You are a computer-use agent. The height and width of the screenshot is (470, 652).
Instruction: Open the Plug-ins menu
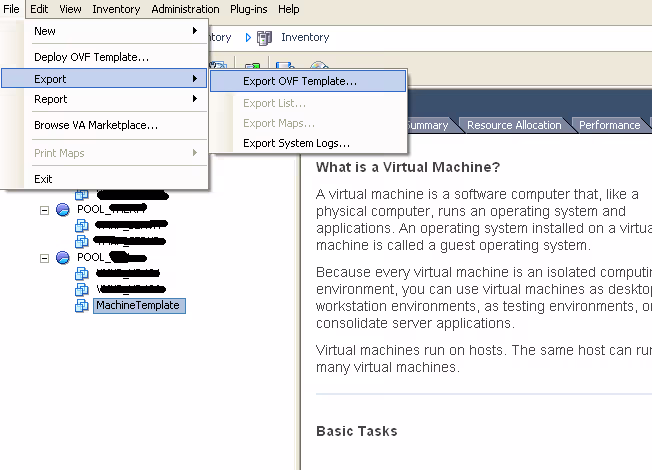[x=249, y=9]
